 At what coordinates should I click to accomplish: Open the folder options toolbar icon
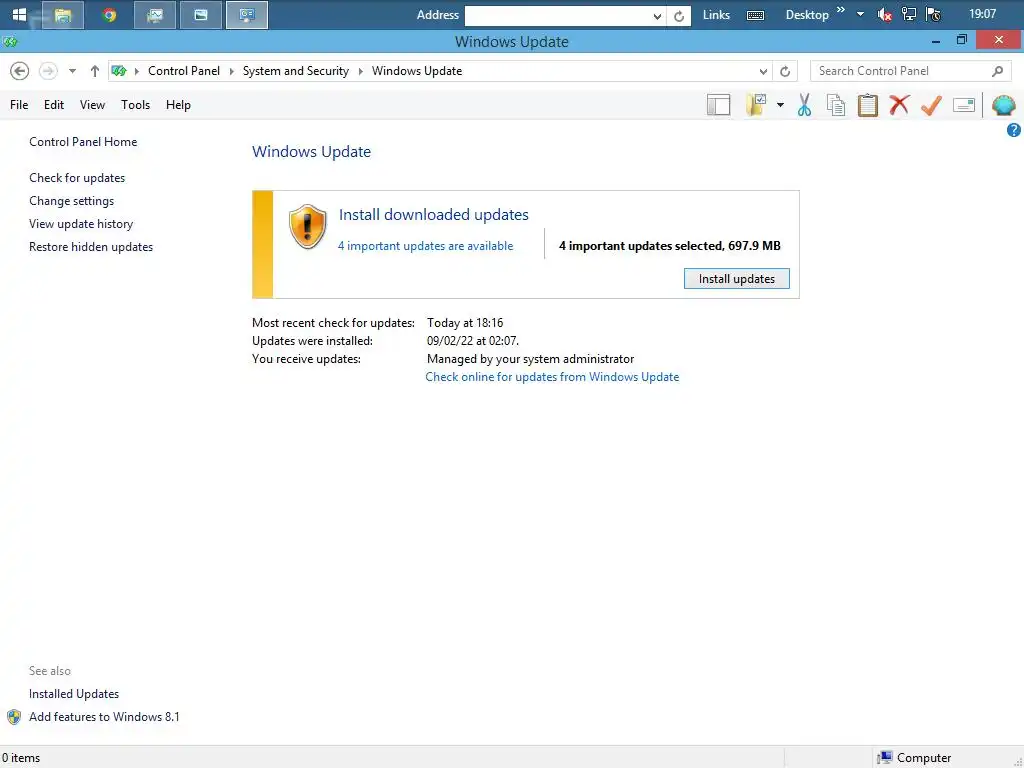point(756,104)
